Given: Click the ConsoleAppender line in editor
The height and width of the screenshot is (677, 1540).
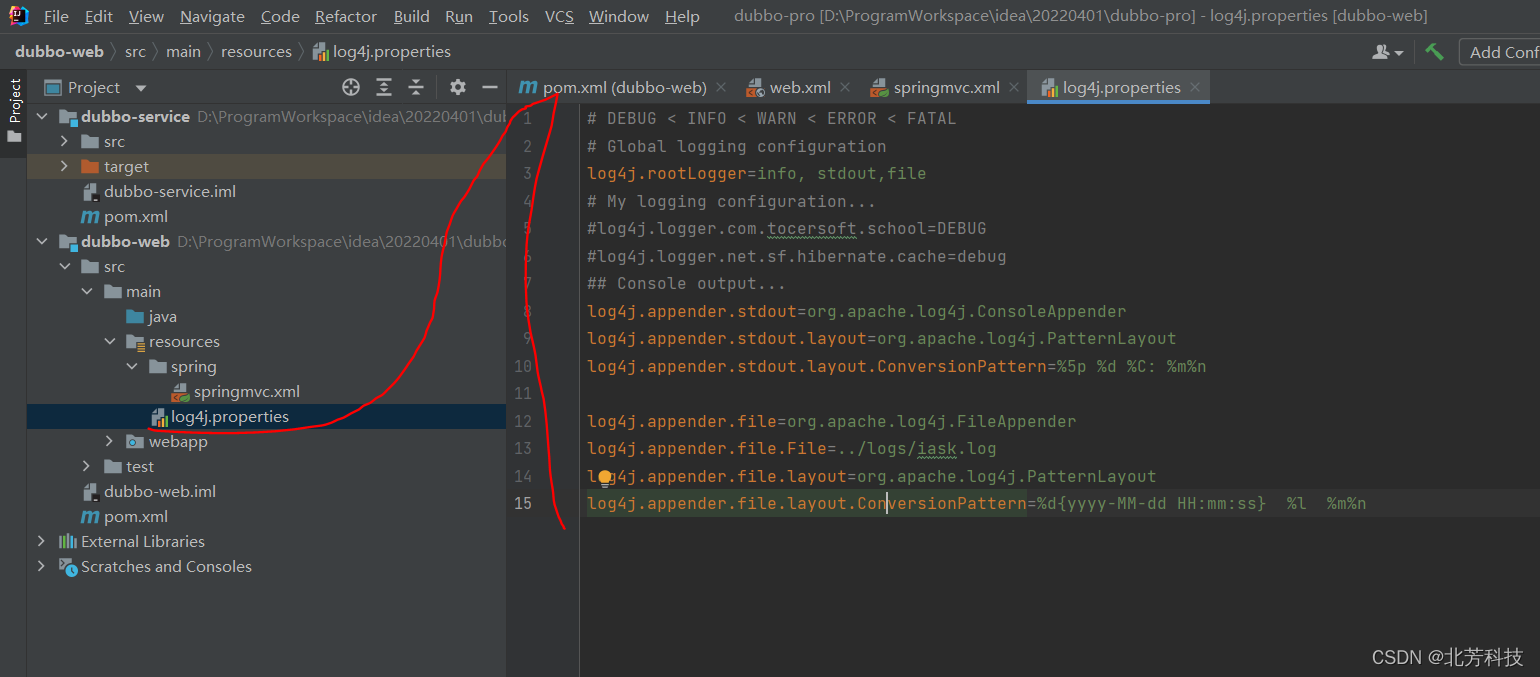Looking at the screenshot, I should [857, 311].
